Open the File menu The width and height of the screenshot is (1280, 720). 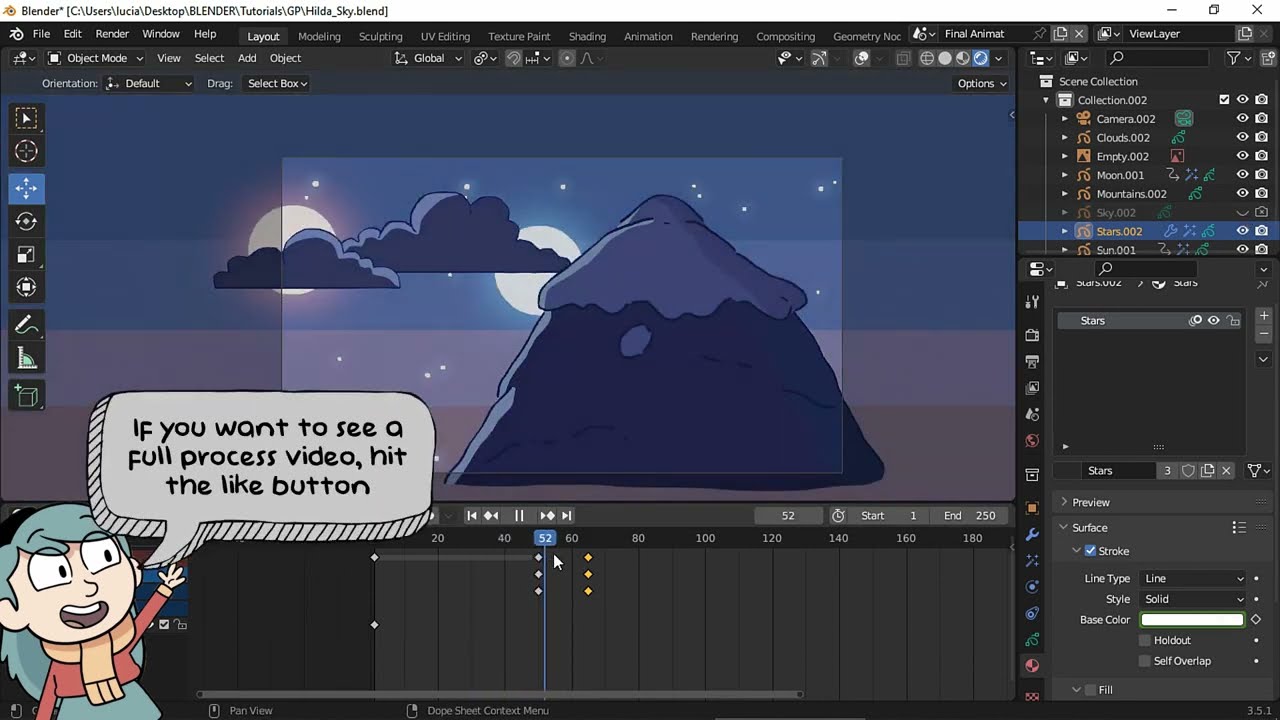41,34
